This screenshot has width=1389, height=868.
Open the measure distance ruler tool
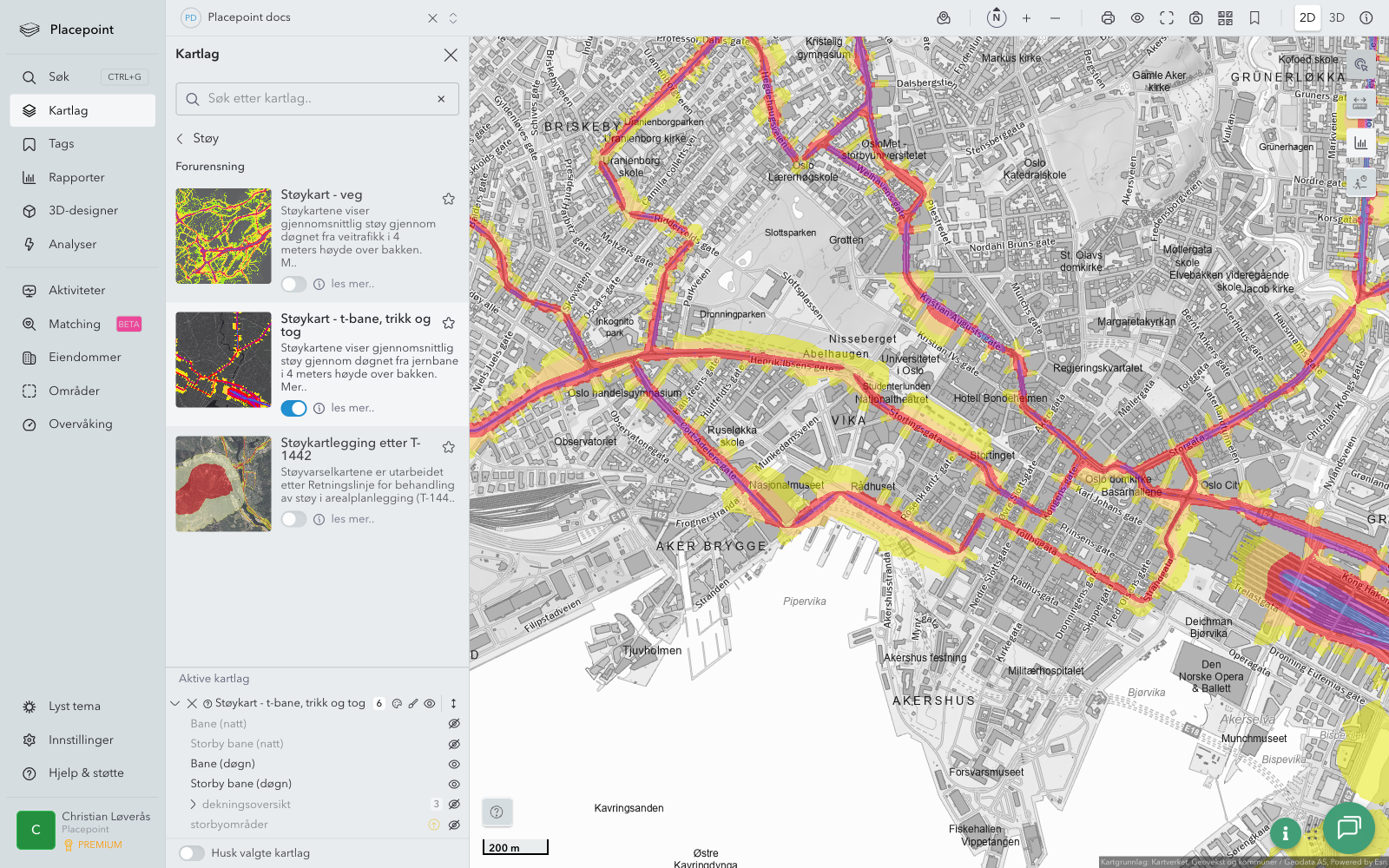pyautogui.click(x=1360, y=103)
